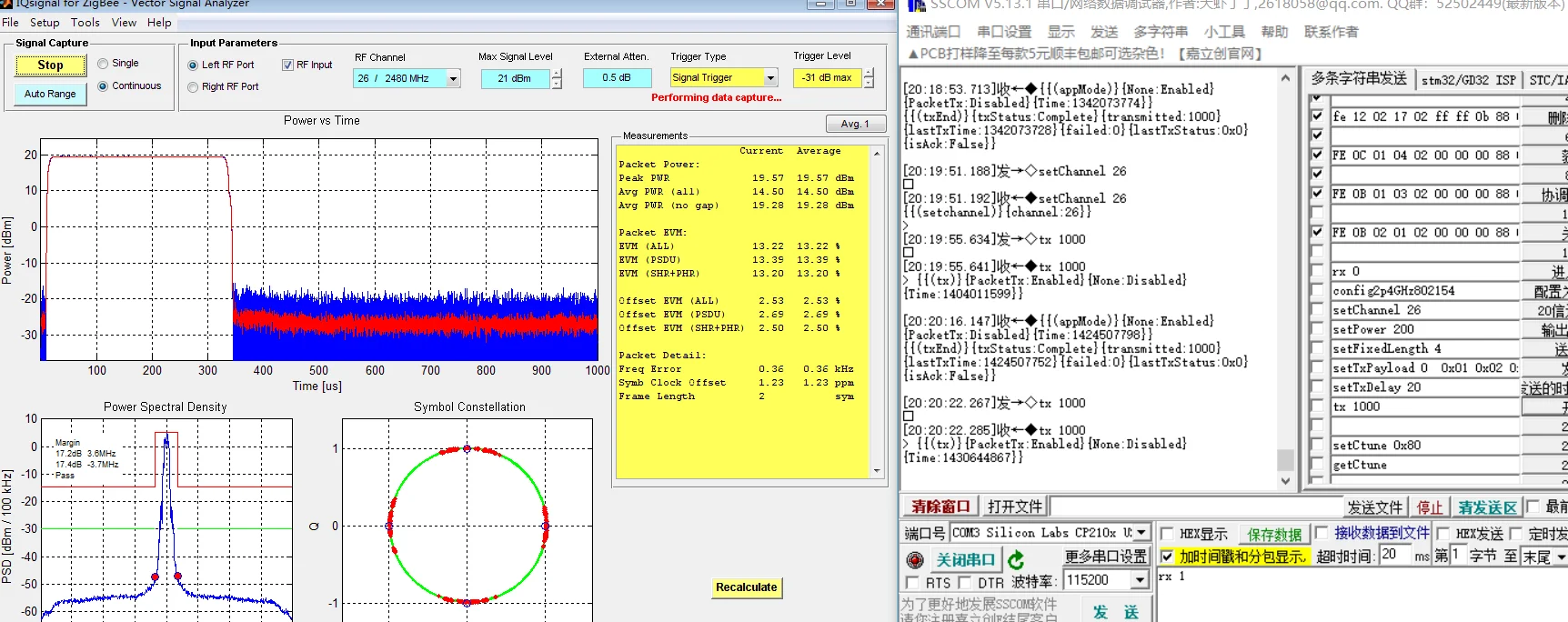Open the 115200 baud rate dropdown
The width and height of the screenshot is (1568, 622).
click(1141, 580)
